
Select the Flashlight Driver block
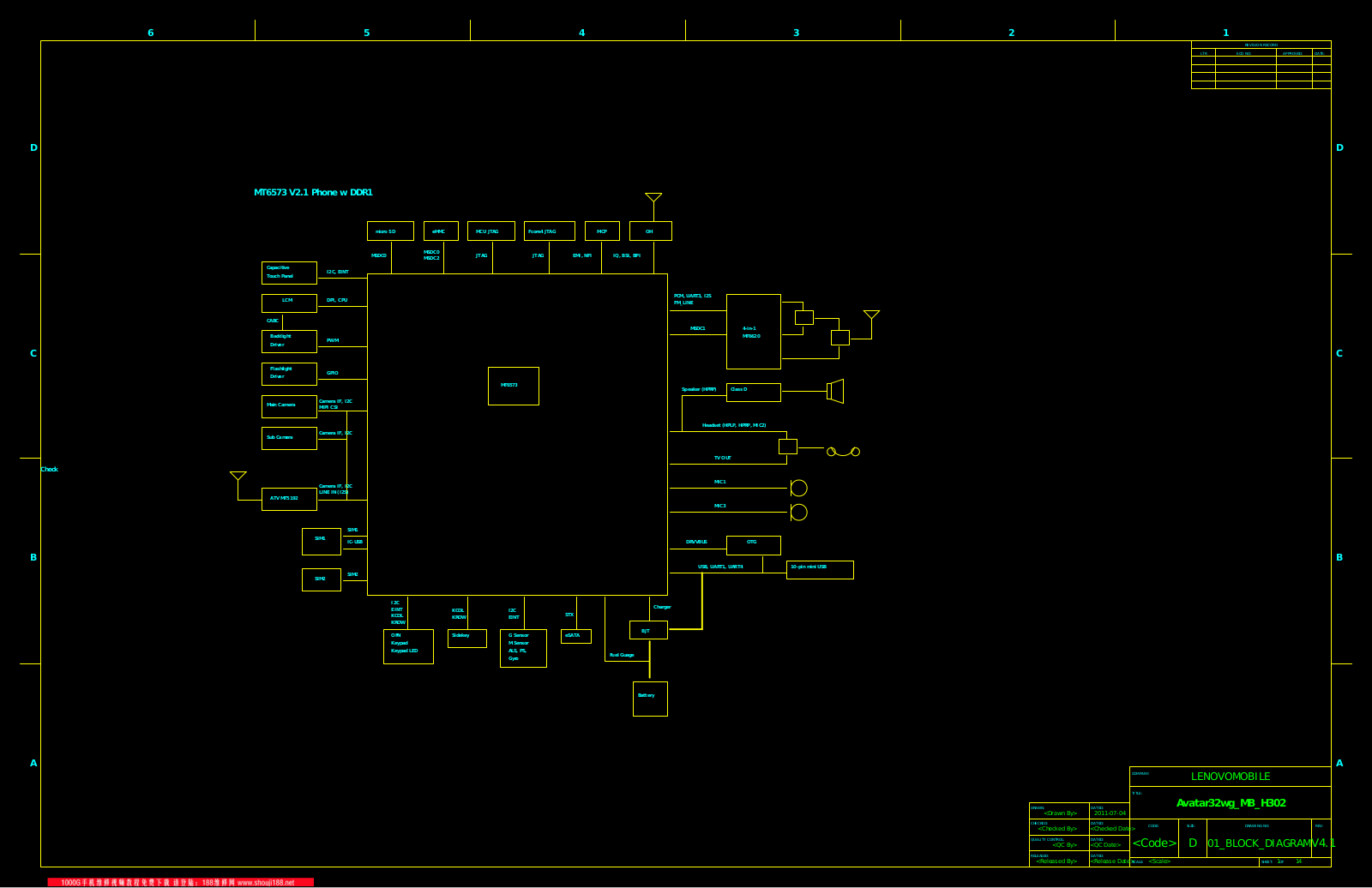click(289, 374)
